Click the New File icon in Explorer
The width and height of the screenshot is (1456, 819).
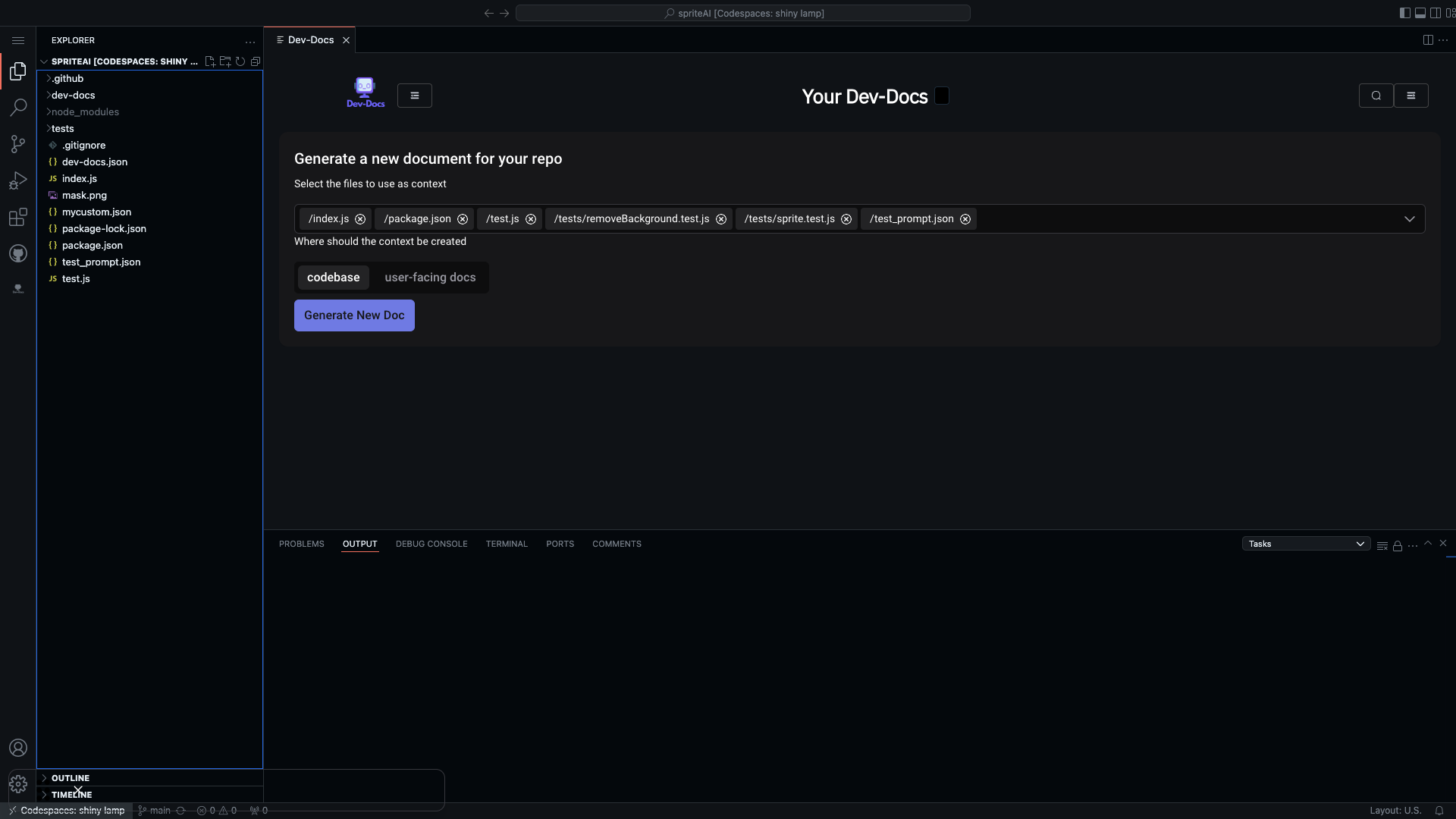210,61
